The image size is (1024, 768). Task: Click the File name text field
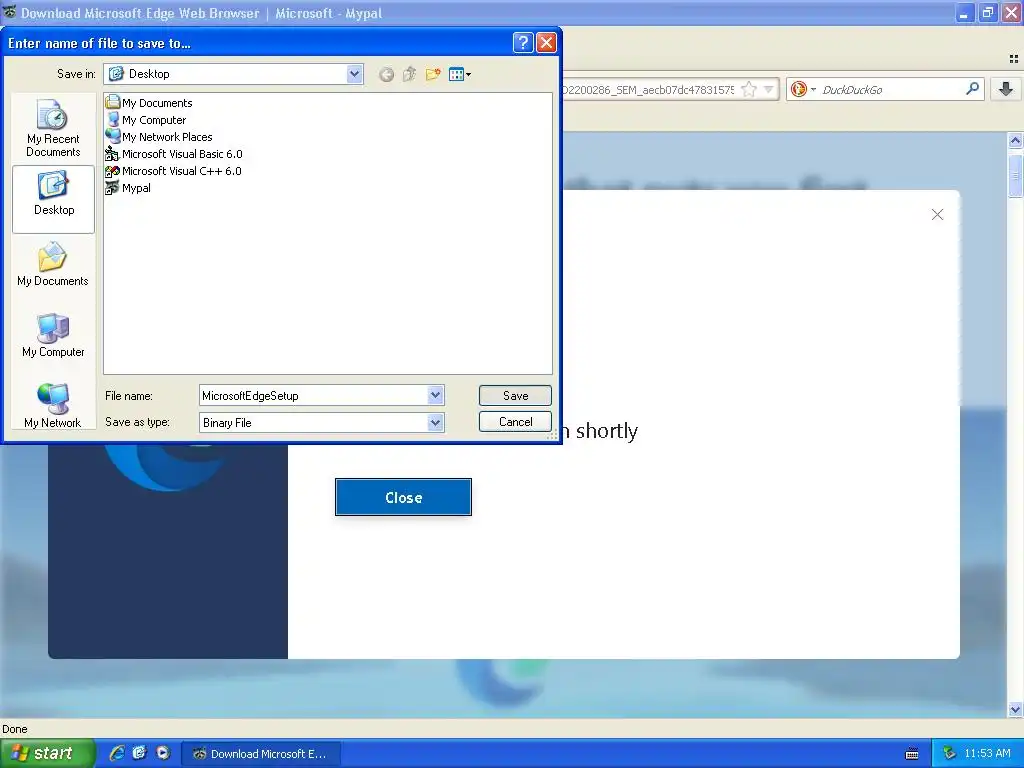[x=313, y=395]
